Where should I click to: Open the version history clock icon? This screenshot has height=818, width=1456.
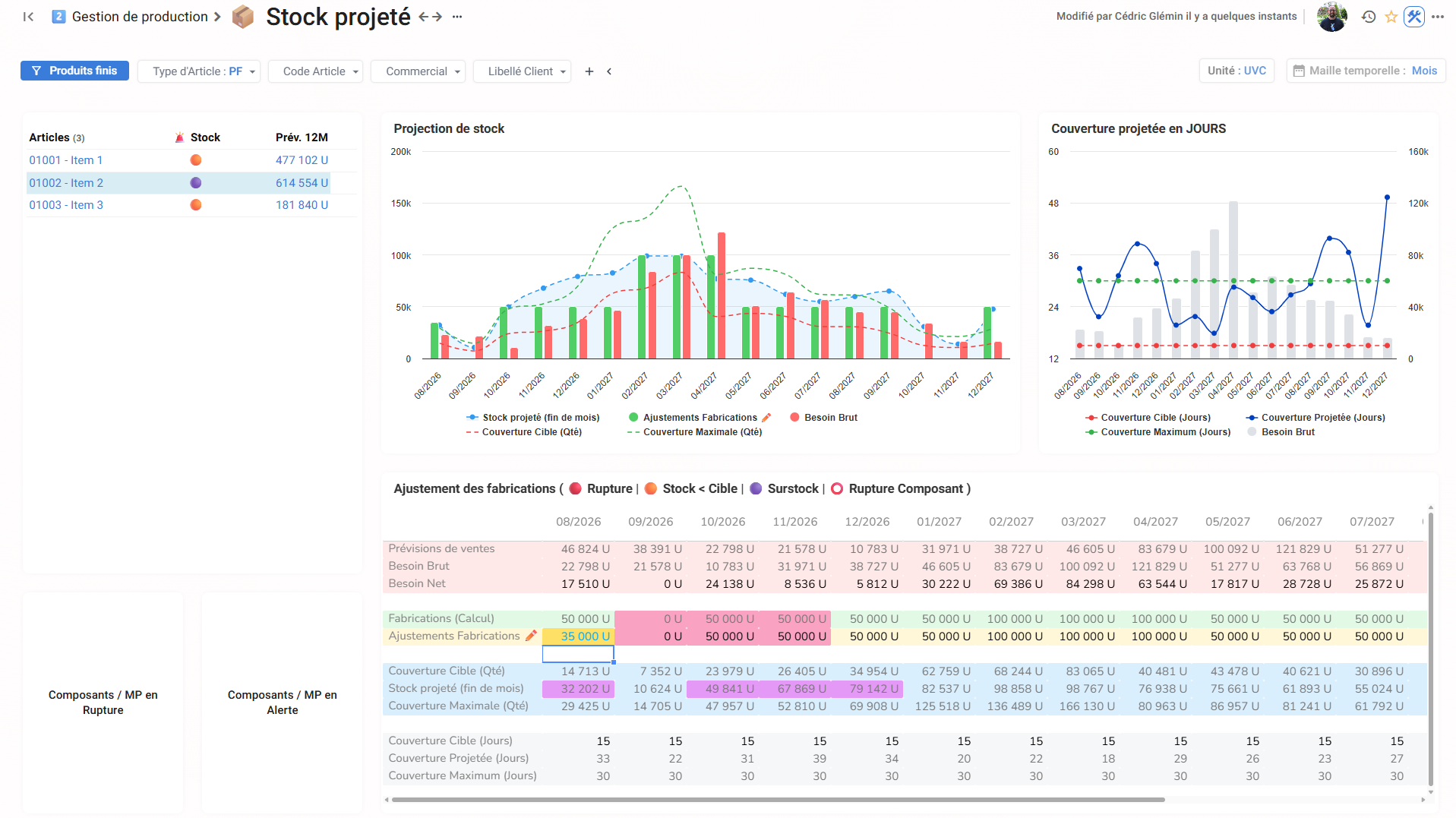[x=1369, y=17]
